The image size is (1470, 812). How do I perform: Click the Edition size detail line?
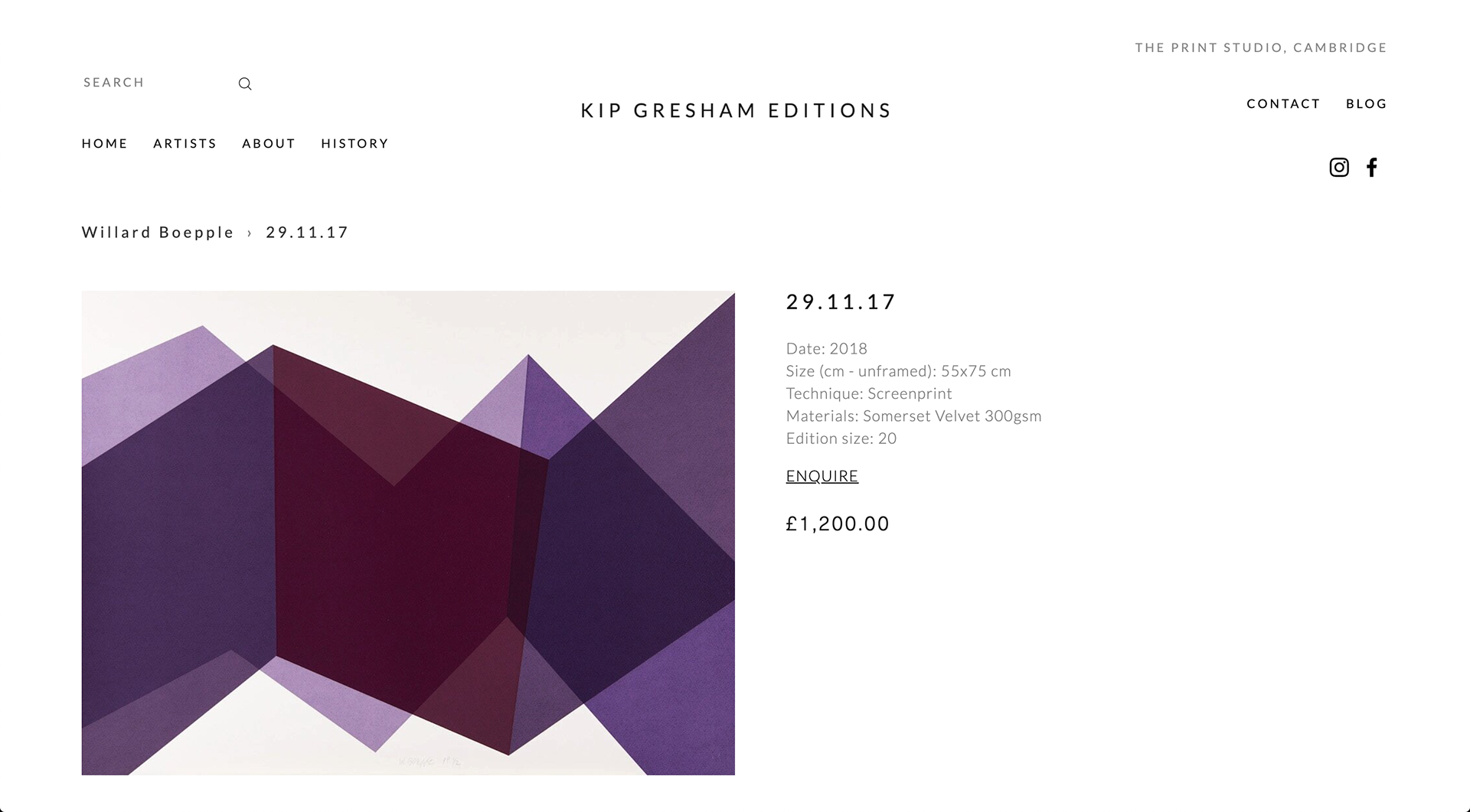pyautogui.click(x=841, y=439)
